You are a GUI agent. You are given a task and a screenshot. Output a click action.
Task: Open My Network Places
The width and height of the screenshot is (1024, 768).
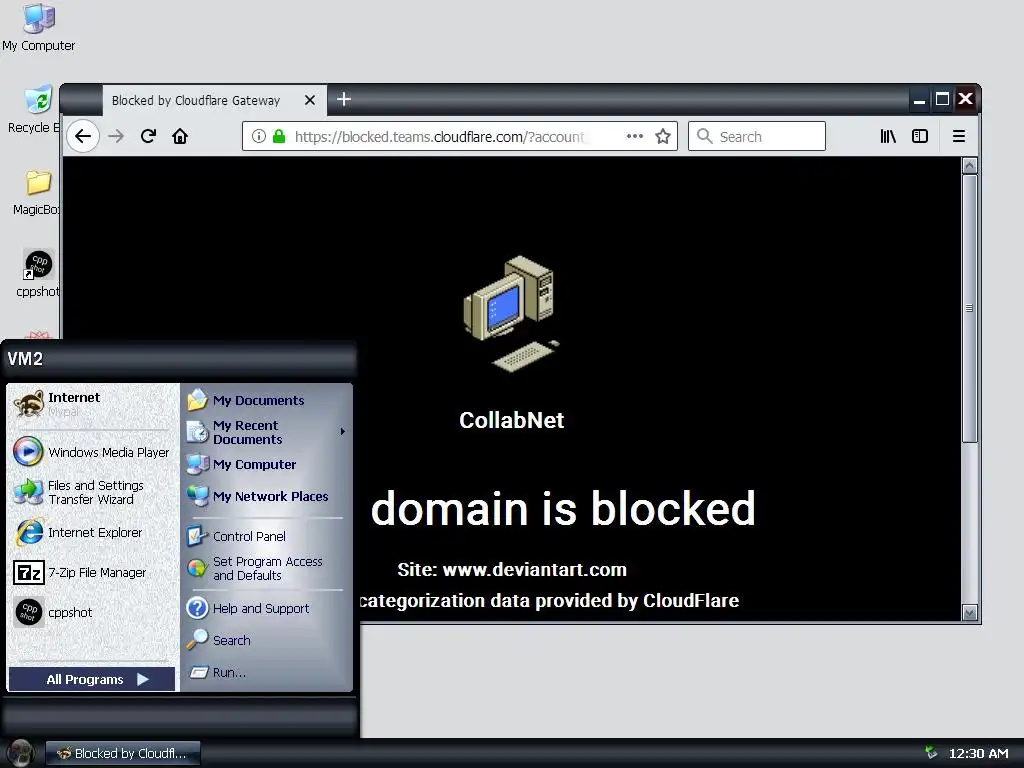point(266,496)
